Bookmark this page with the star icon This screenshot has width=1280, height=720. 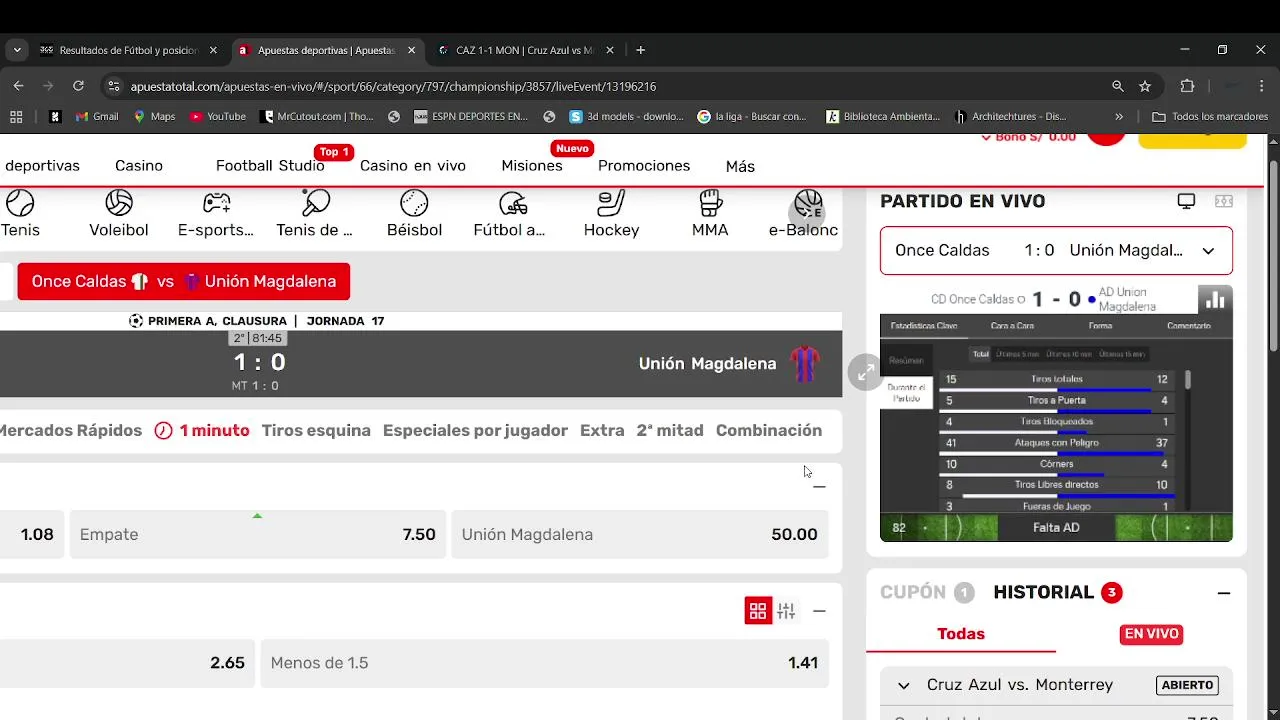coord(1145,86)
